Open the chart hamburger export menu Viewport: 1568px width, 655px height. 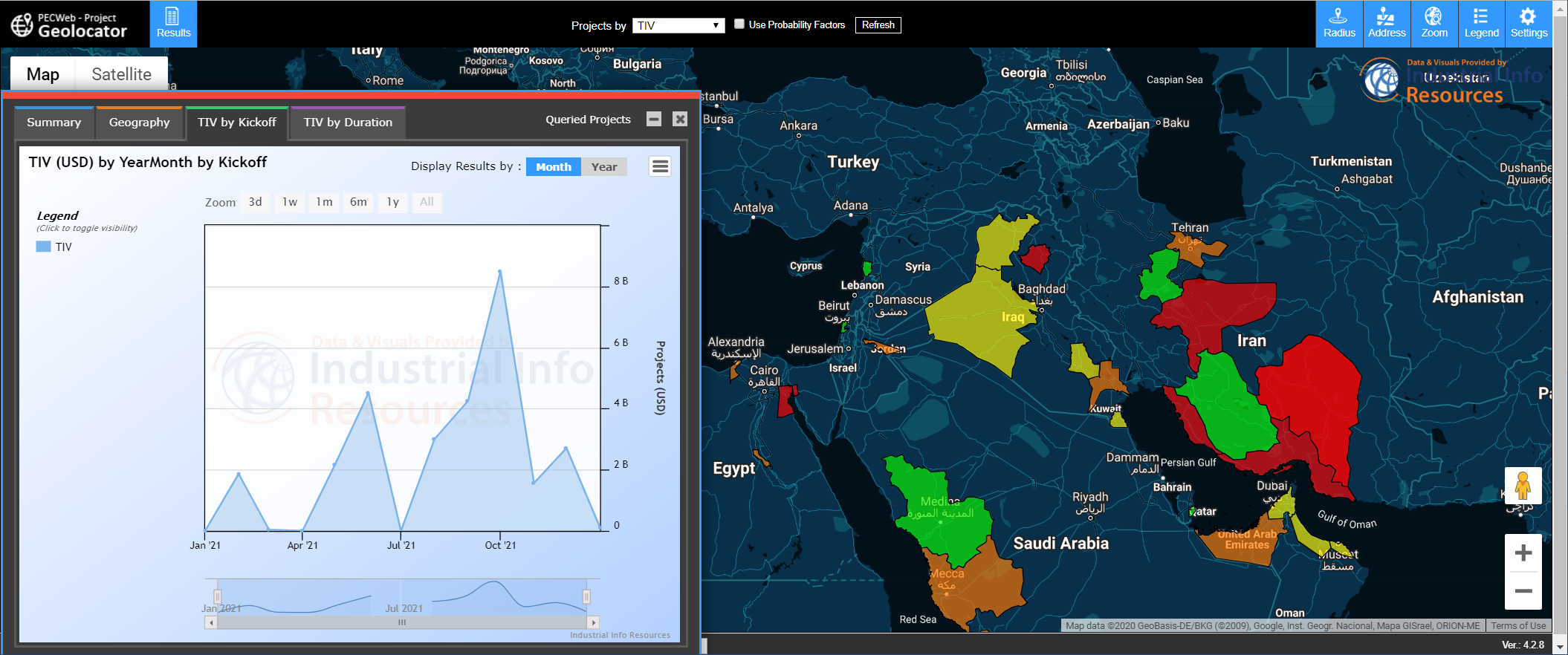pyautogui.click(x=660, y=166)
